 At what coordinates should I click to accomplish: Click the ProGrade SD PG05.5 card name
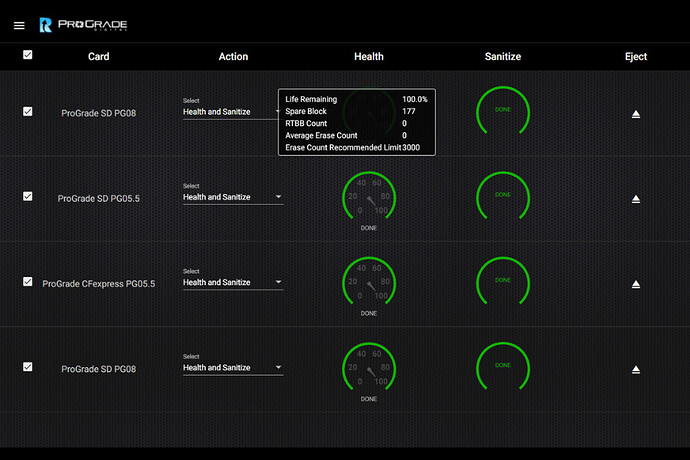(x=99, y=199)
